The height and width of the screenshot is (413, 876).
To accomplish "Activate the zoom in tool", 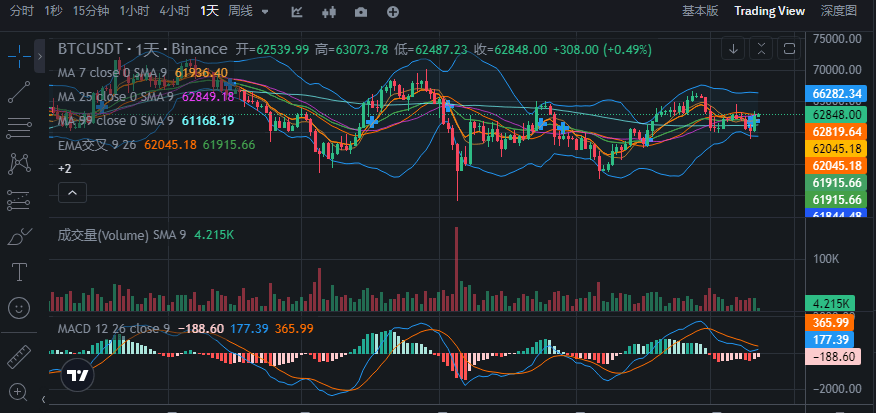I will (x=18, y=392).
